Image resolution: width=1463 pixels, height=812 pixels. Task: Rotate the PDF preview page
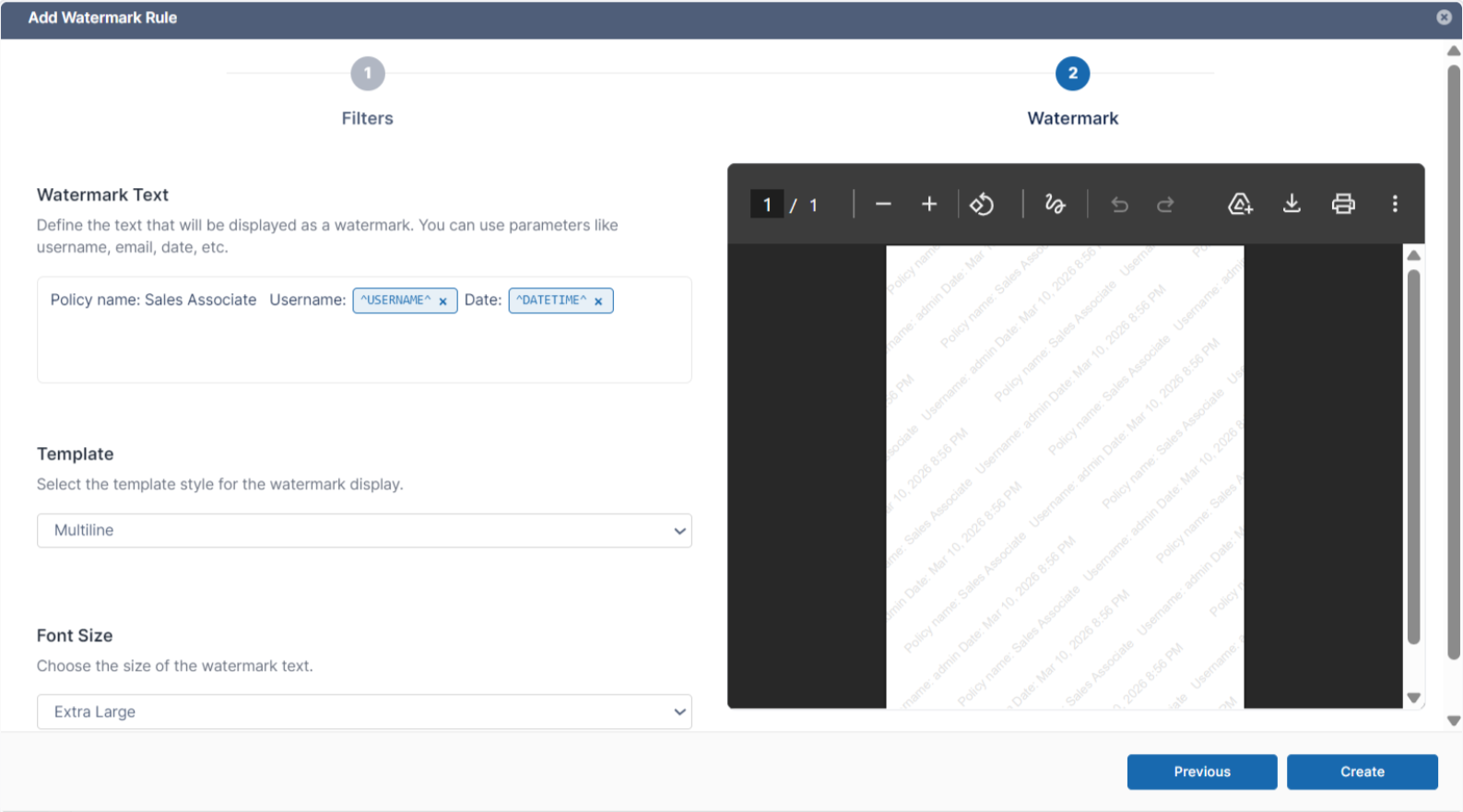click(982, 205)
